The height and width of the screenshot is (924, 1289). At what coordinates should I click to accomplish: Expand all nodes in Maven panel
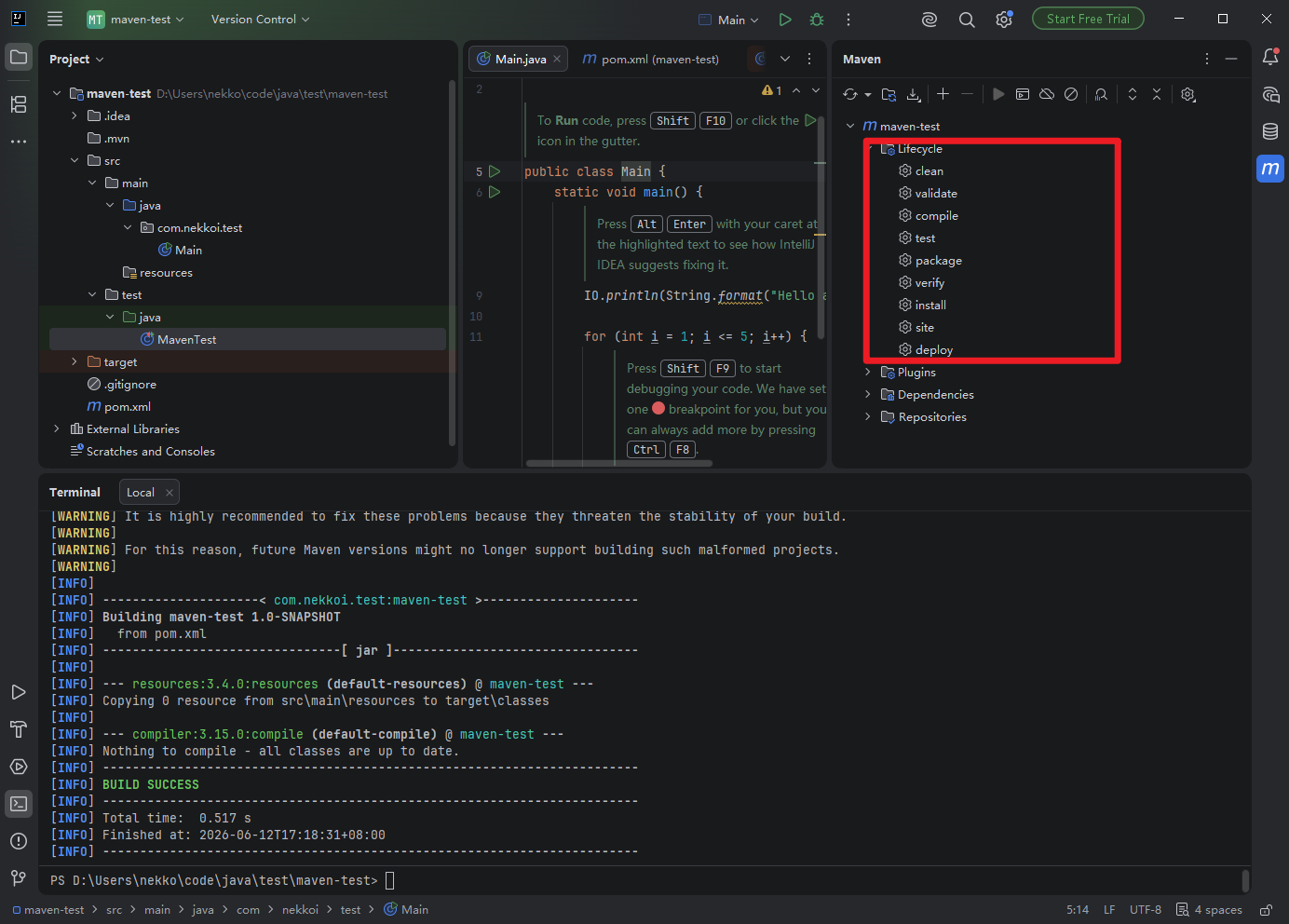pyautogui.click(x=1133, y=94)
